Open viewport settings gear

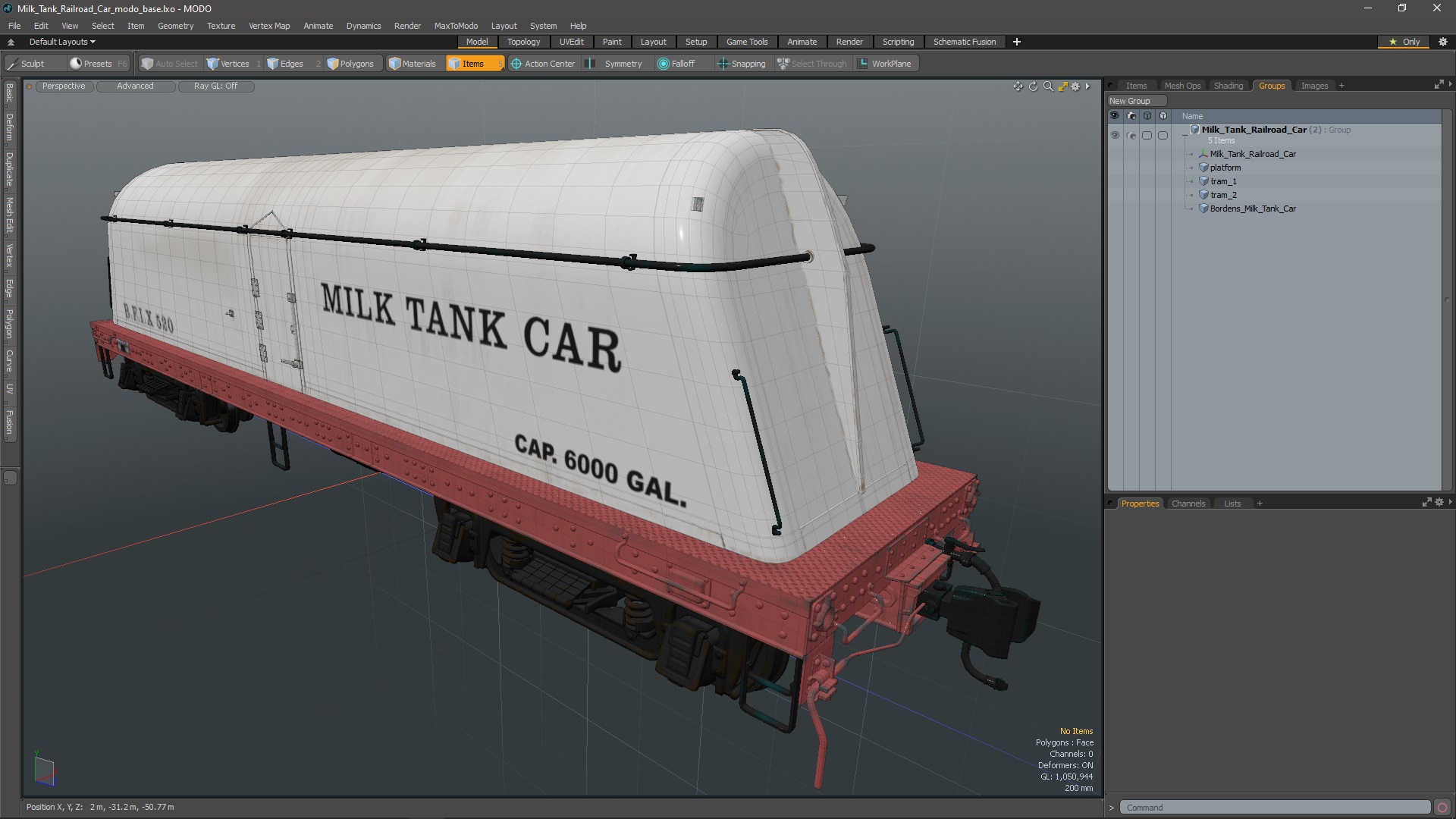[1075, 86]
